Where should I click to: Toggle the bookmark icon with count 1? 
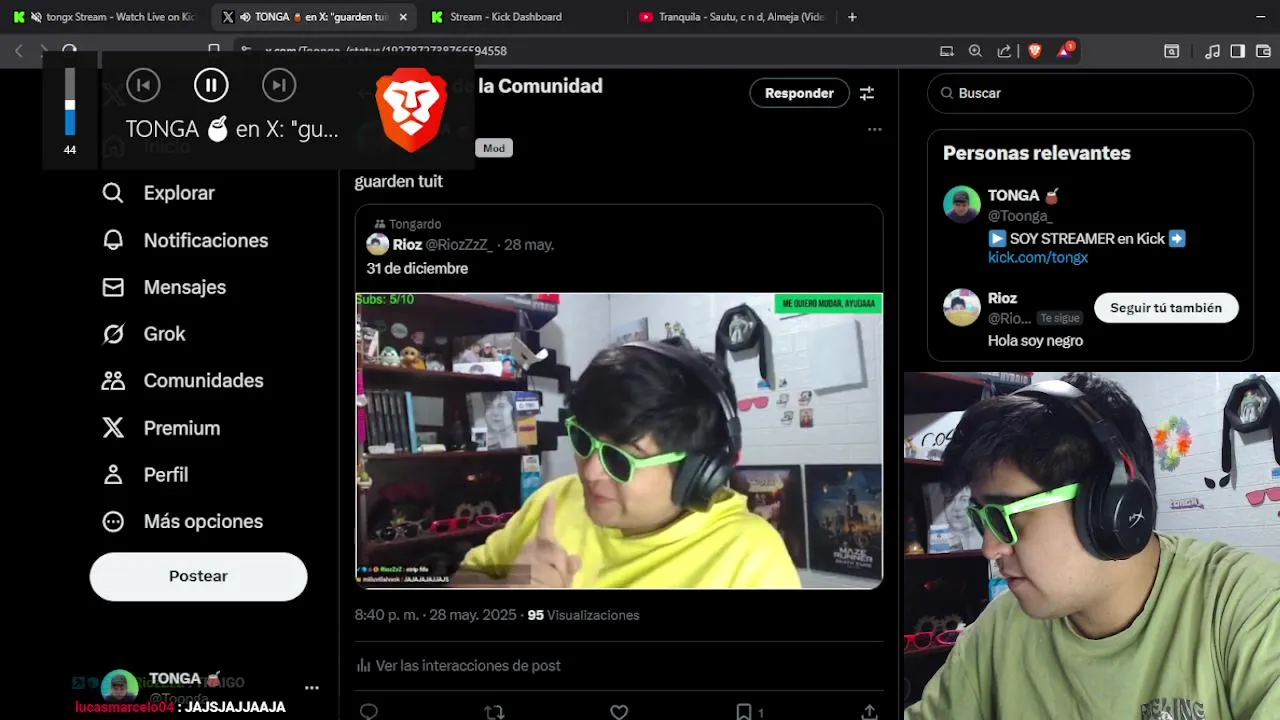pyautogui.click(x=744, y=712)
